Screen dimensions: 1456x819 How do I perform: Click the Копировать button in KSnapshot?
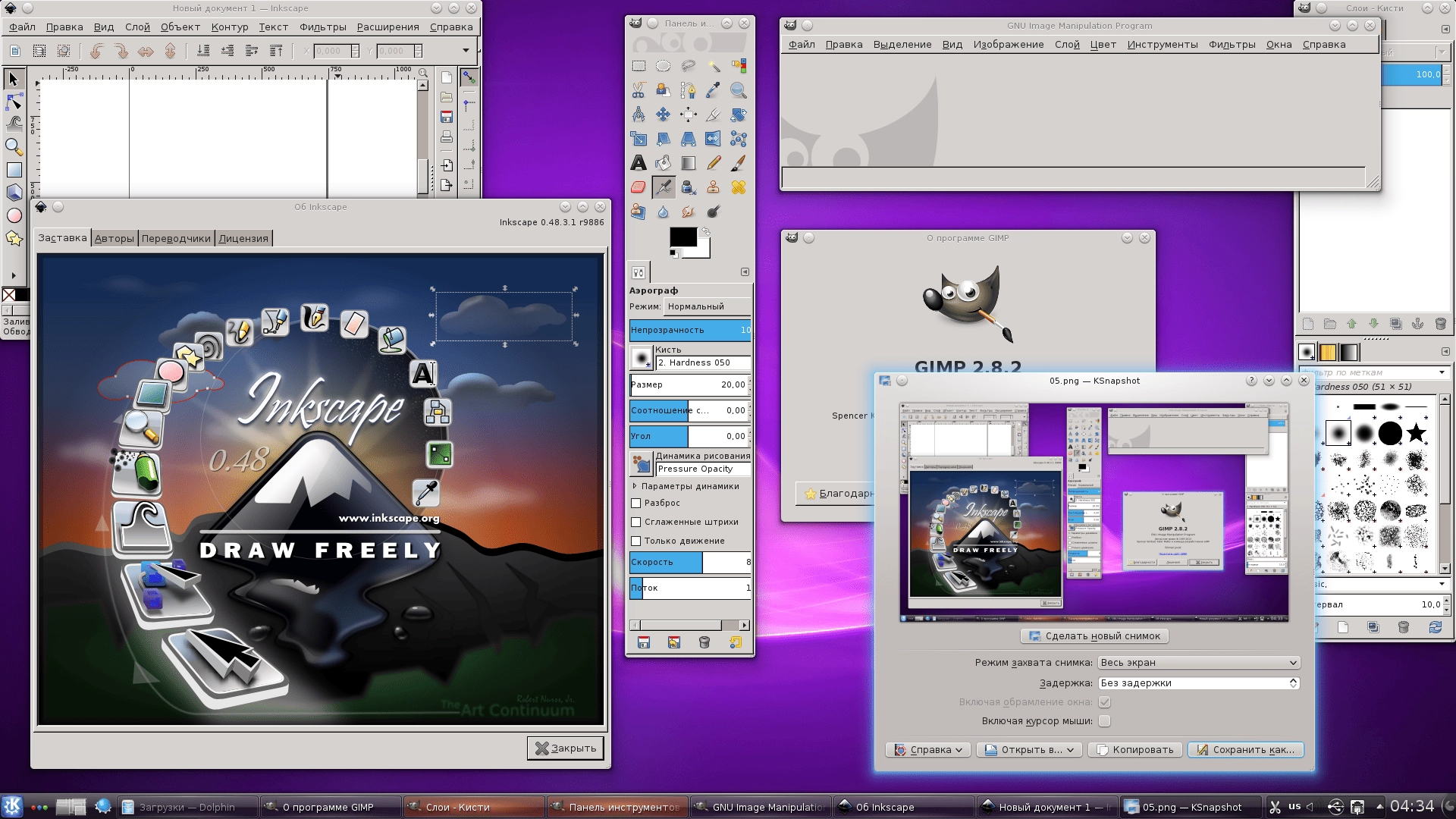(x=1134, y=749)
